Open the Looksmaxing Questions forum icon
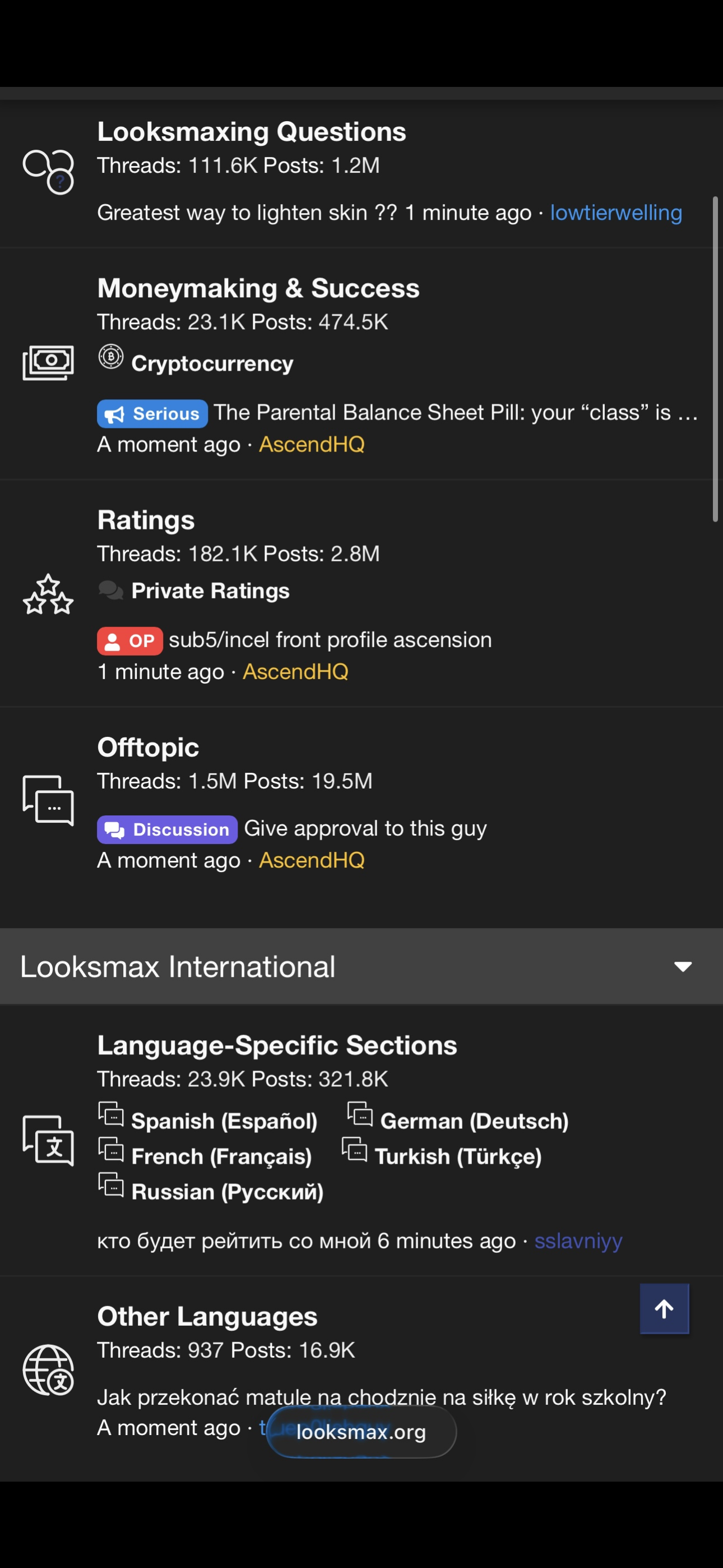 click(48, 172)
